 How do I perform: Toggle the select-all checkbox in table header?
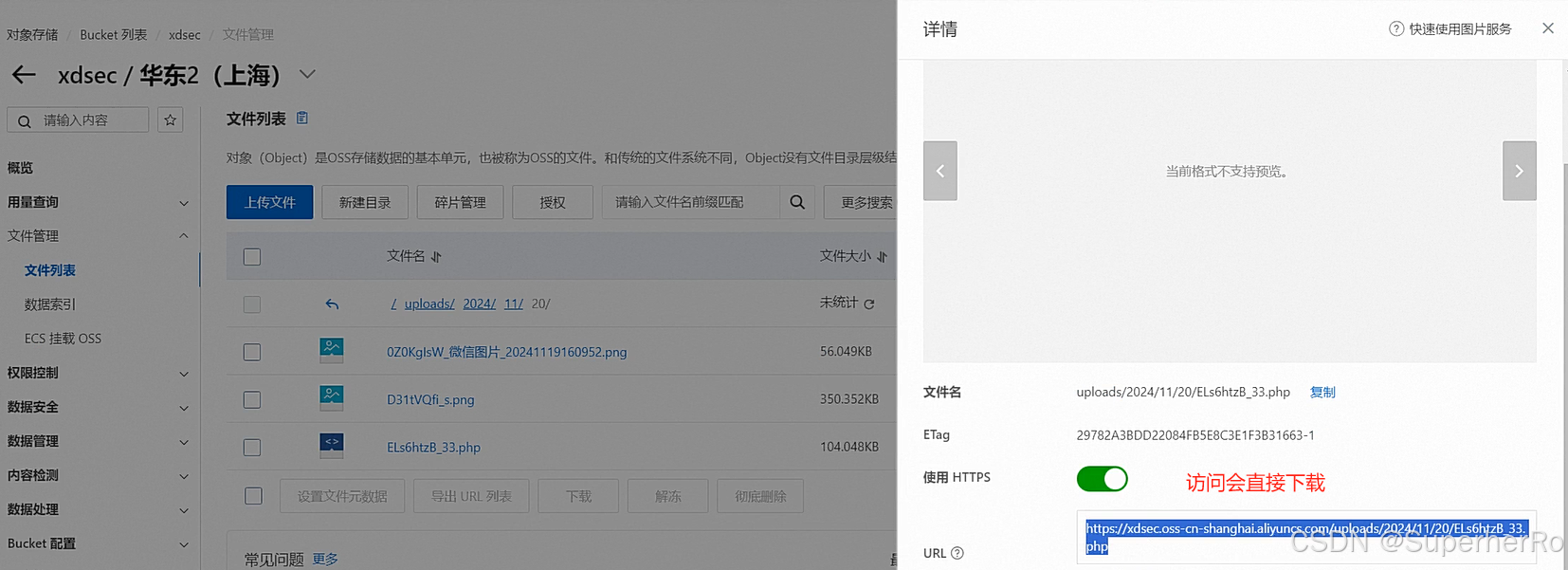252,257
